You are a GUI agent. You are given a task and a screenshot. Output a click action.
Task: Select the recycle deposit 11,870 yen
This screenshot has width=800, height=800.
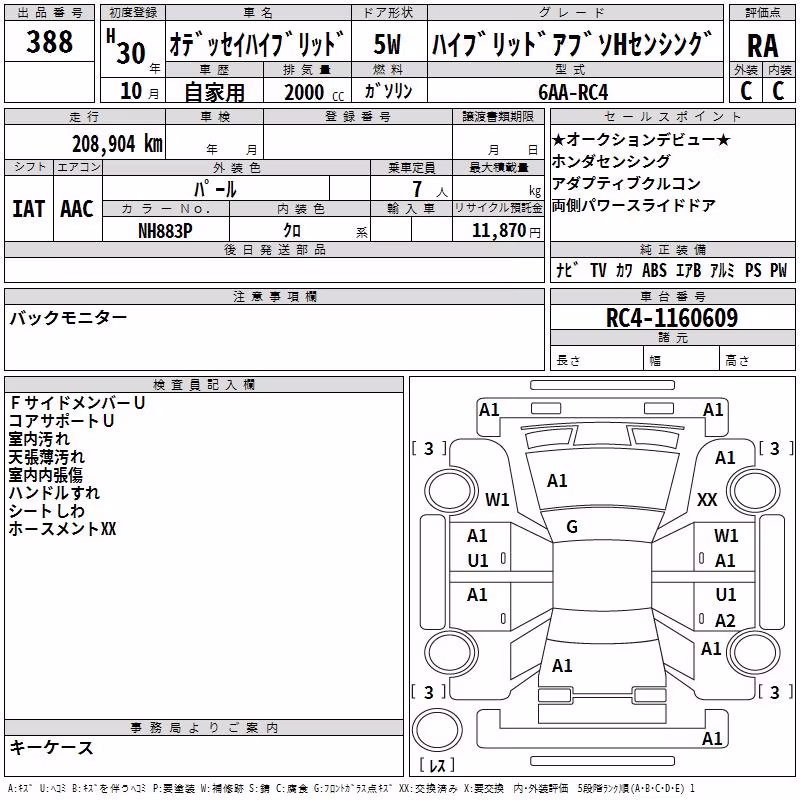pos(506,231)
